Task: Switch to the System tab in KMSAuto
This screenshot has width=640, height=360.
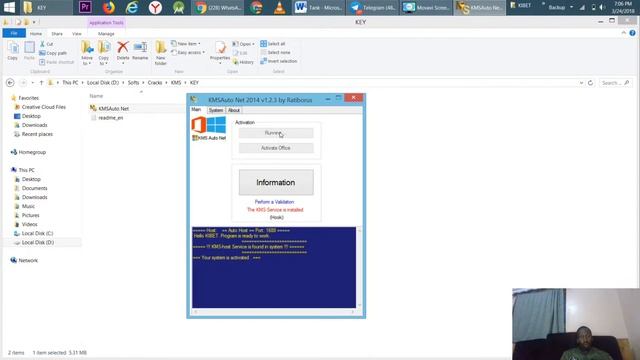Action: tap(216, 110)
